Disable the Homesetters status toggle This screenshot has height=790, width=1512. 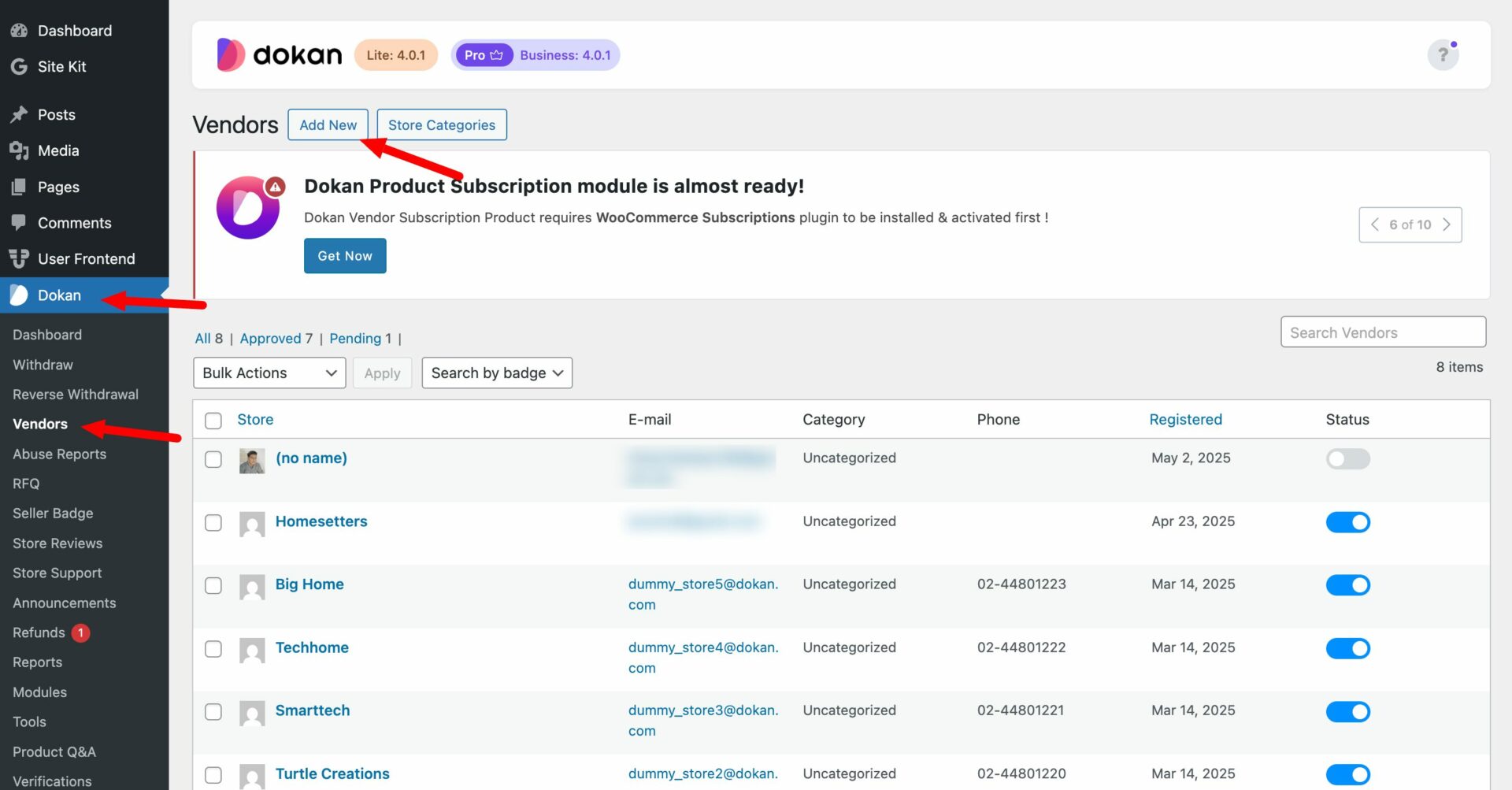1347,521
